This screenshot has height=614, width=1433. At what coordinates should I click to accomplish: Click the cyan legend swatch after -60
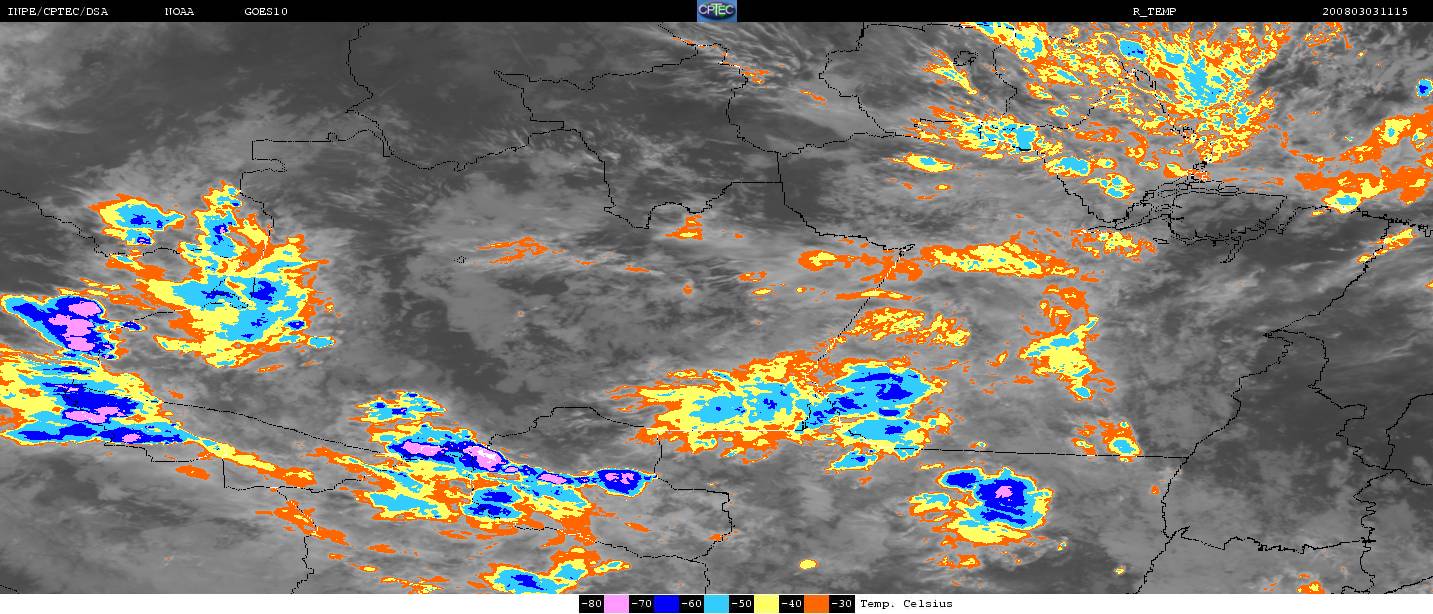tap(716, 603)
